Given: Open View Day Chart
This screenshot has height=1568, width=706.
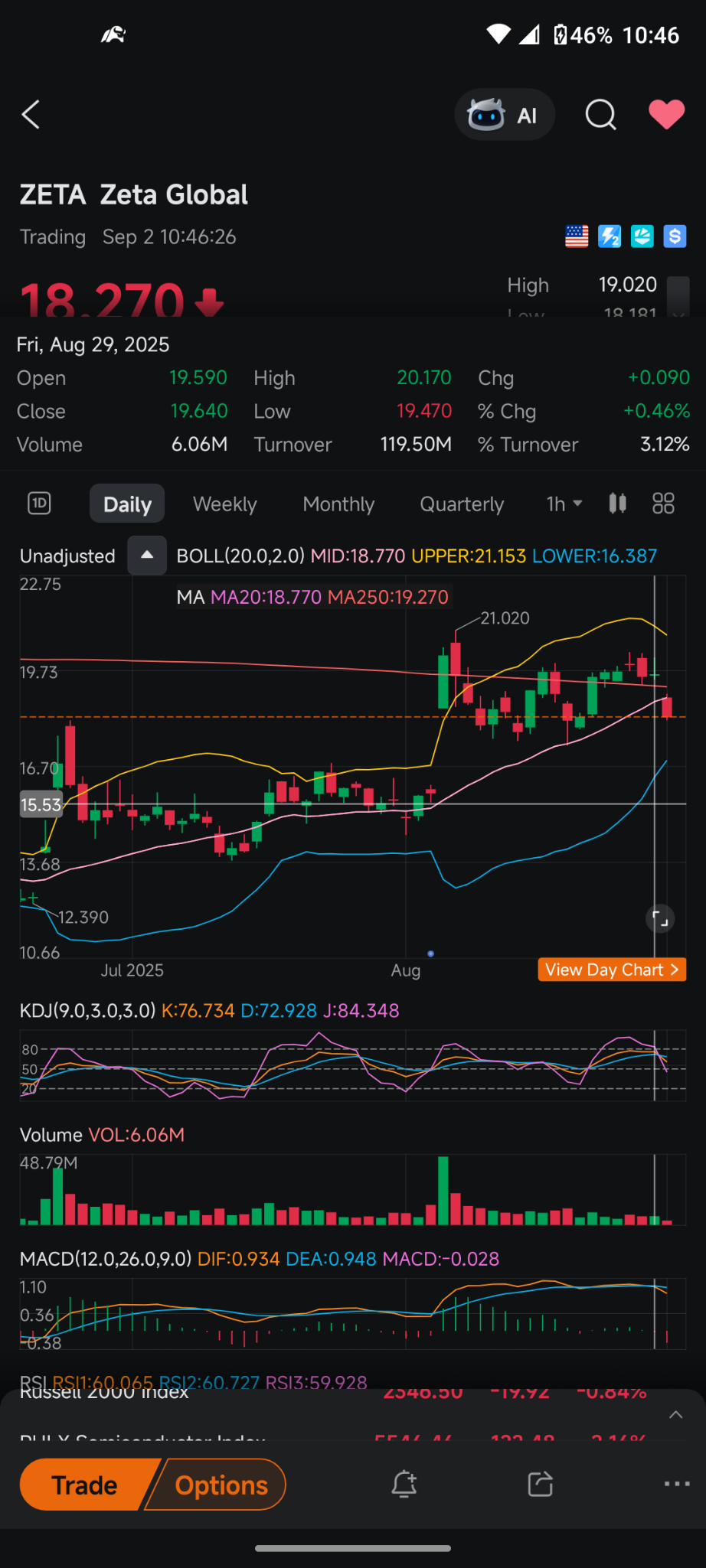Looking at the screenshot, I should point(612,970).
